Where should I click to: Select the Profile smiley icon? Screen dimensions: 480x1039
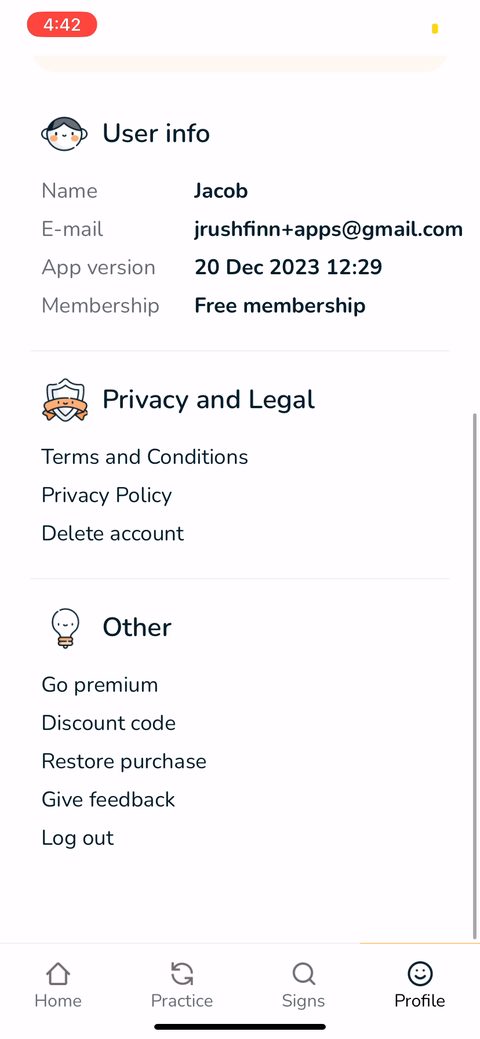pos(420,973)
